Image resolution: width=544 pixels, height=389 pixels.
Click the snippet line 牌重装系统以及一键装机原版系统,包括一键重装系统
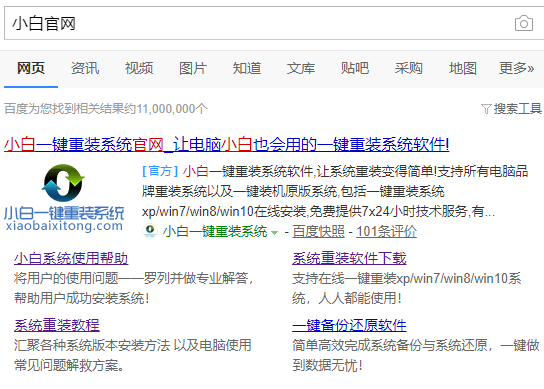click(293, 191)
